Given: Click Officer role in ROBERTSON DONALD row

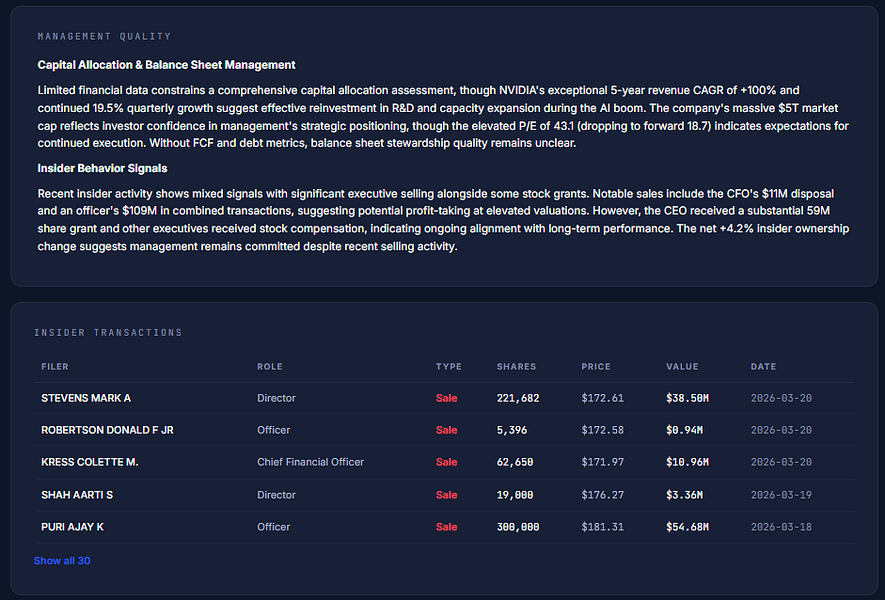Looking at the screenshot, I should click(x=274, y=430).
